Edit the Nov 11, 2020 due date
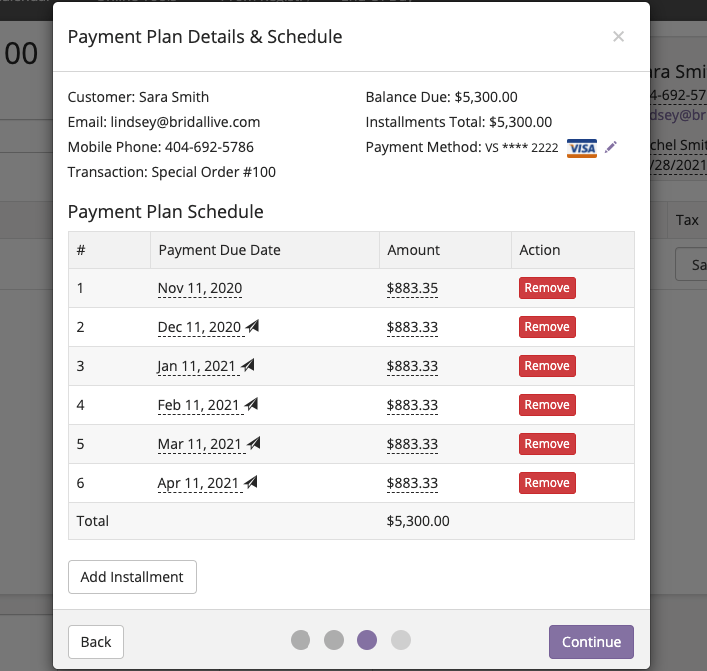Viewport: 707px width, 671px height. coord(200,288)
